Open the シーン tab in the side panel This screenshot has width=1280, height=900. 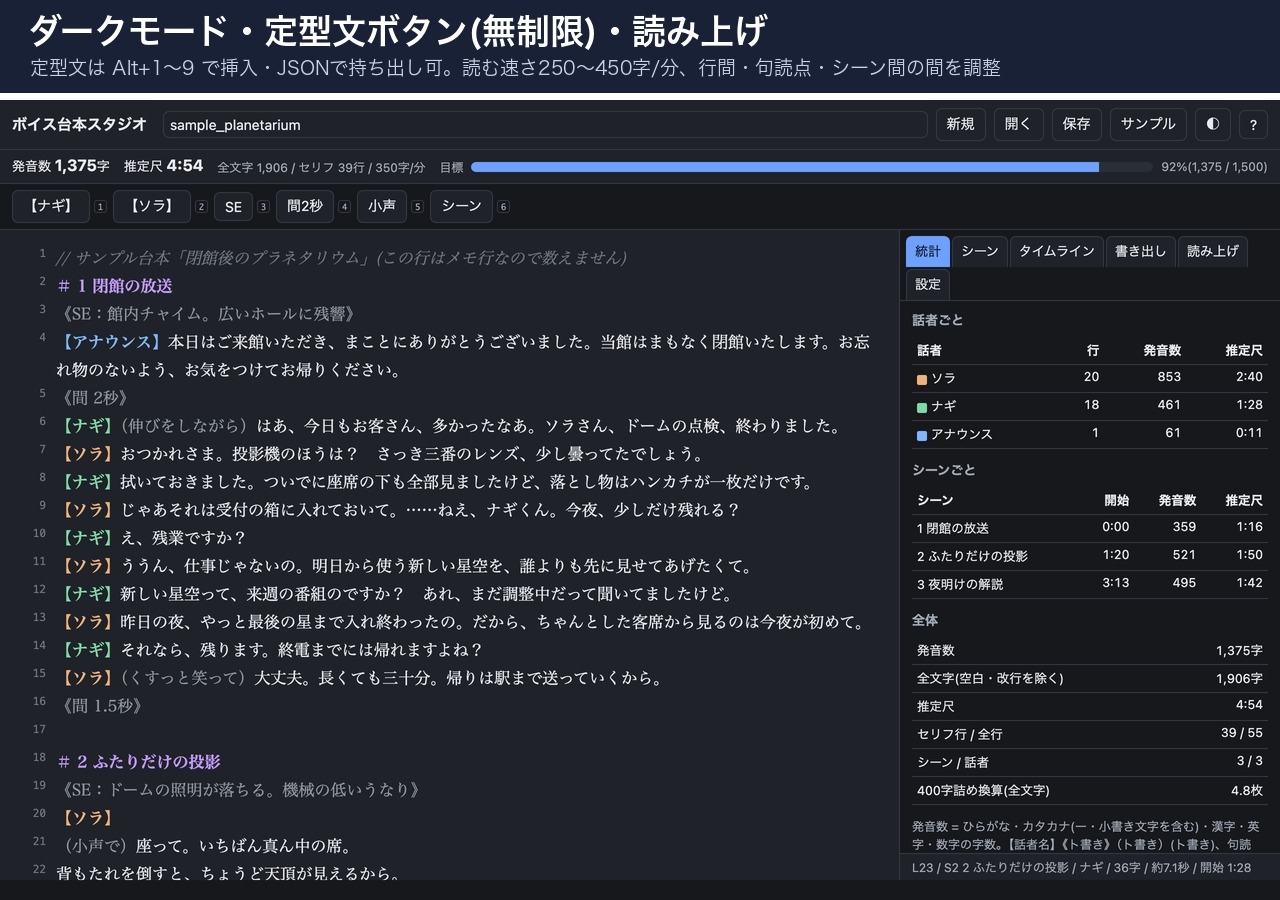[x=980, y=251]
